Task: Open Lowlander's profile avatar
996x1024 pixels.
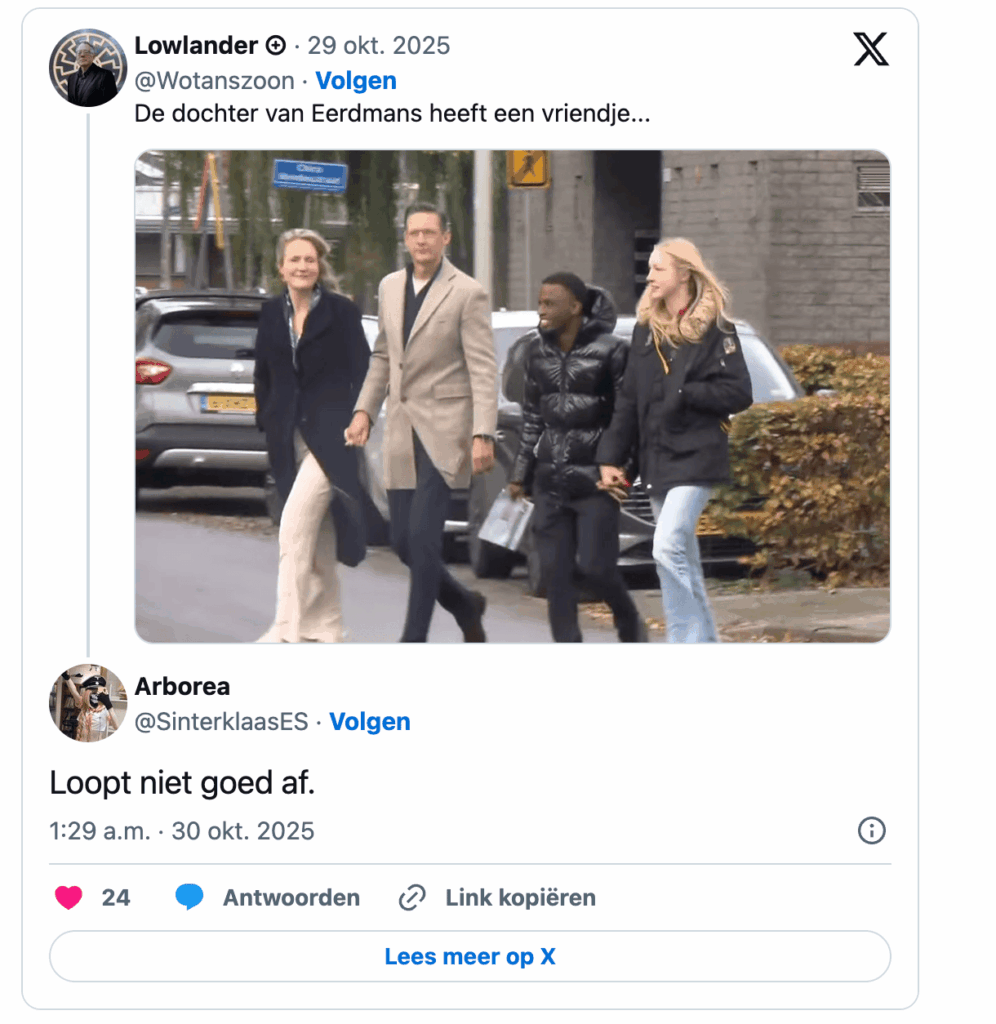Action: [88, 68]
